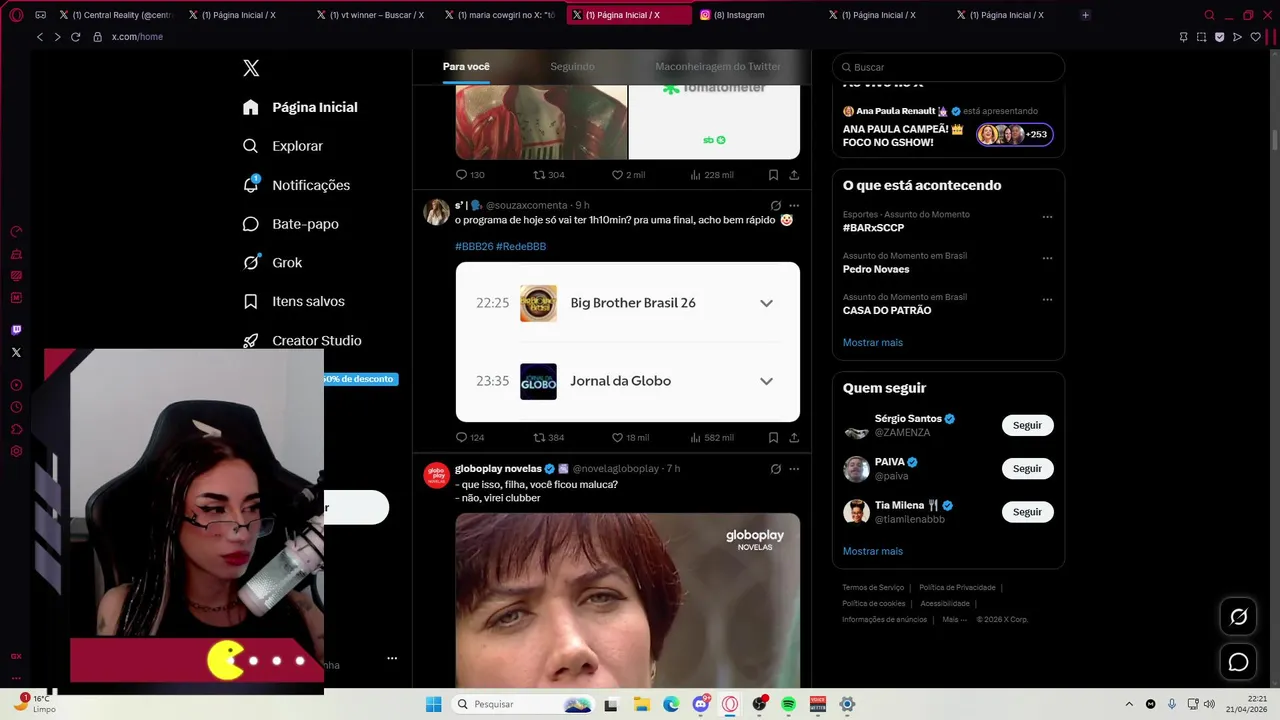Open the #RedeBBB hashtag link
This screenshot has width=1280, height=720.
[521, 246]
